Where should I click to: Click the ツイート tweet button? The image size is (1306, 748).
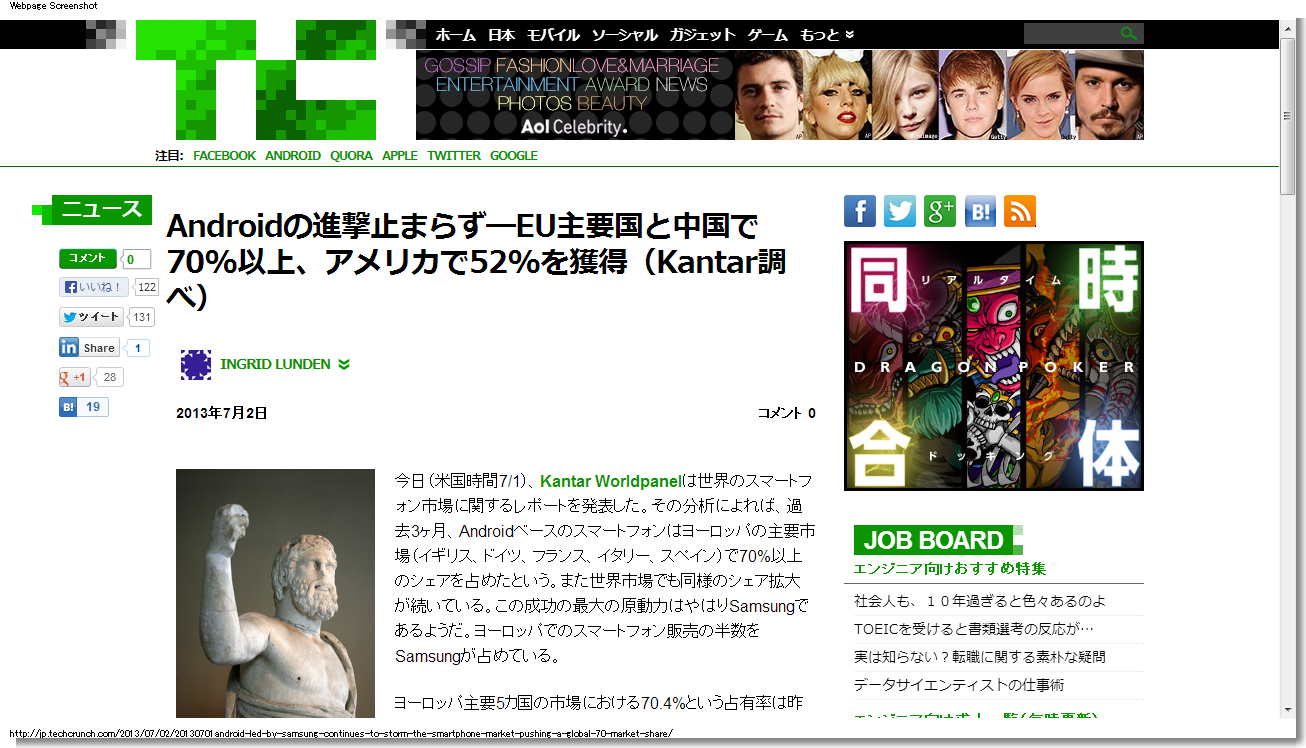tap(91, 317)
